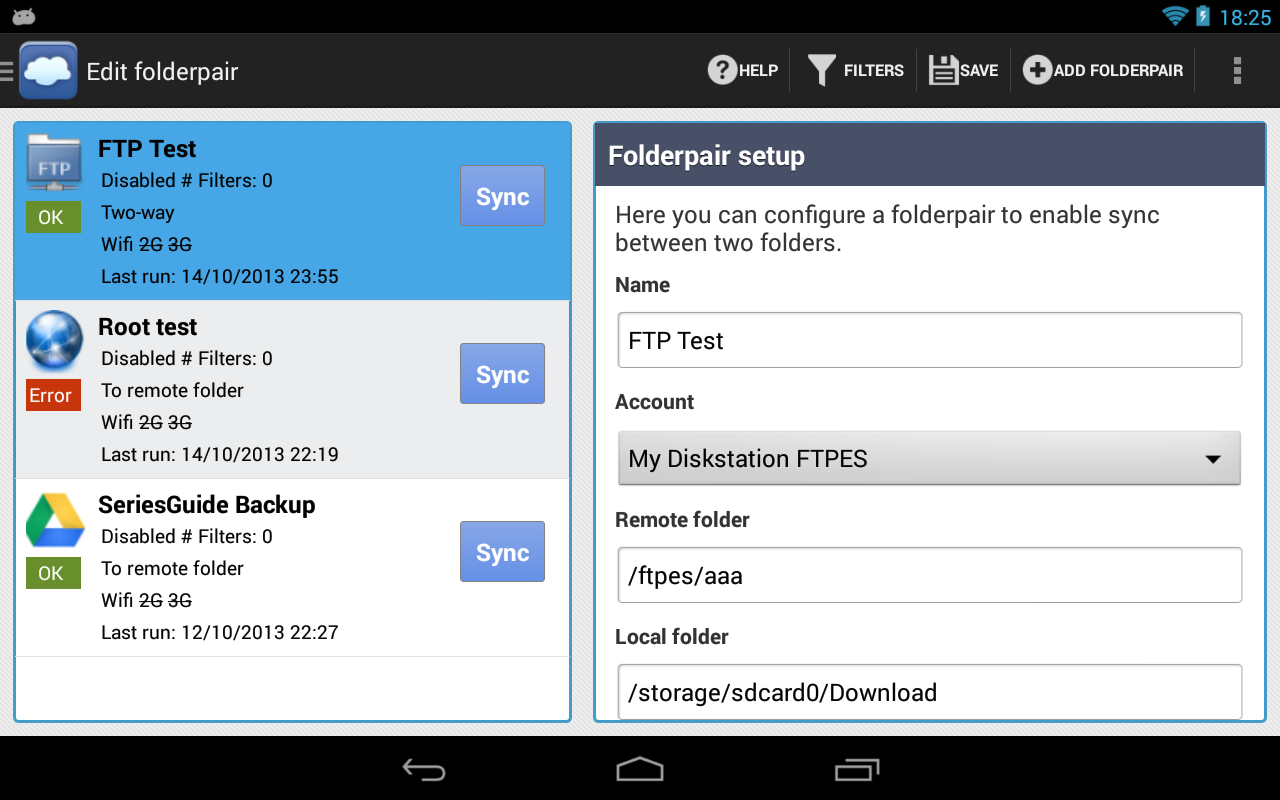The width and height of the screenshot is (1280, 800).
Task: Tap the Wi-Fi status bar icon
Action: (1174, 16)
